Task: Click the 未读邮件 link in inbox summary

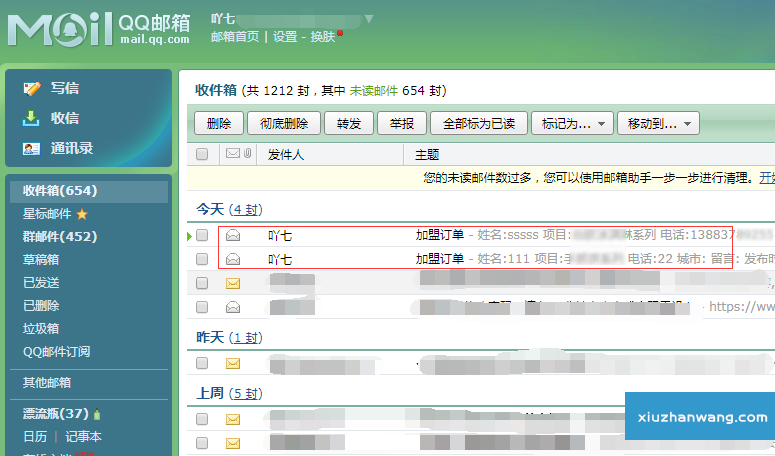Action: coord(374,91)
